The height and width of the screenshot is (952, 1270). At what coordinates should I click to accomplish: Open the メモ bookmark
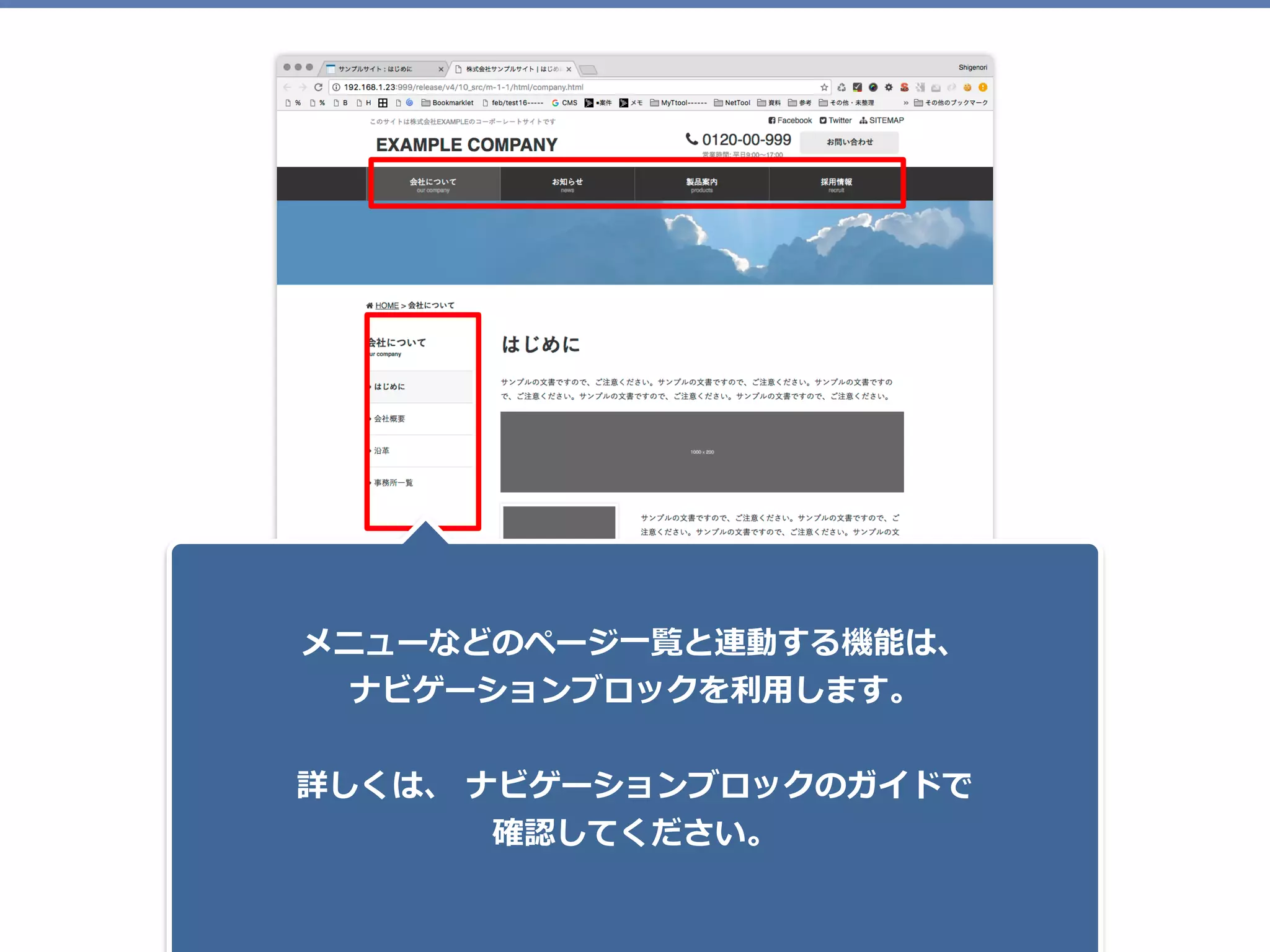[631, 103]
